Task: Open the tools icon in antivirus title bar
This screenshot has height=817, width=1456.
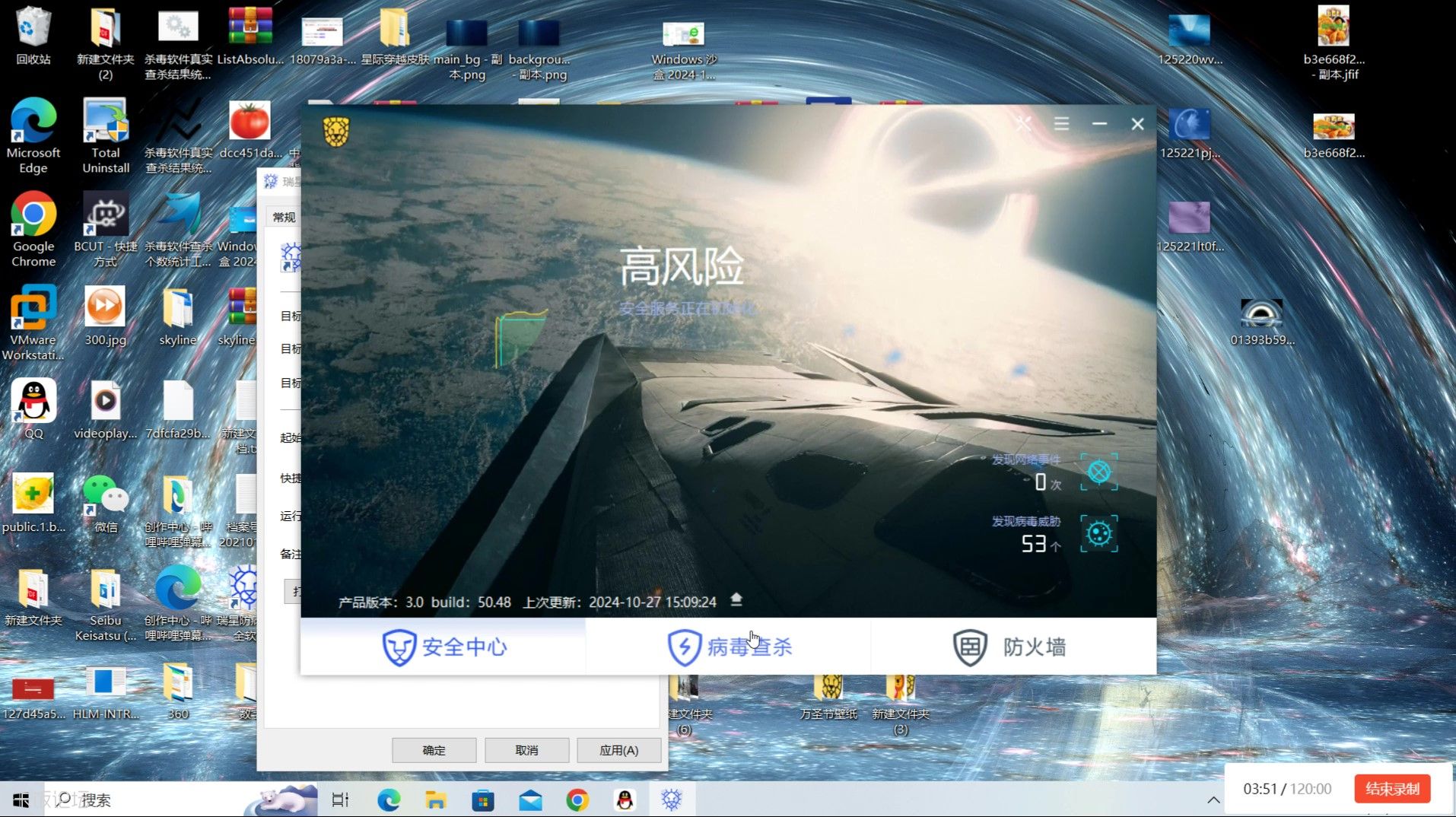Action: pyautogui.click(x=1023, y=123)
